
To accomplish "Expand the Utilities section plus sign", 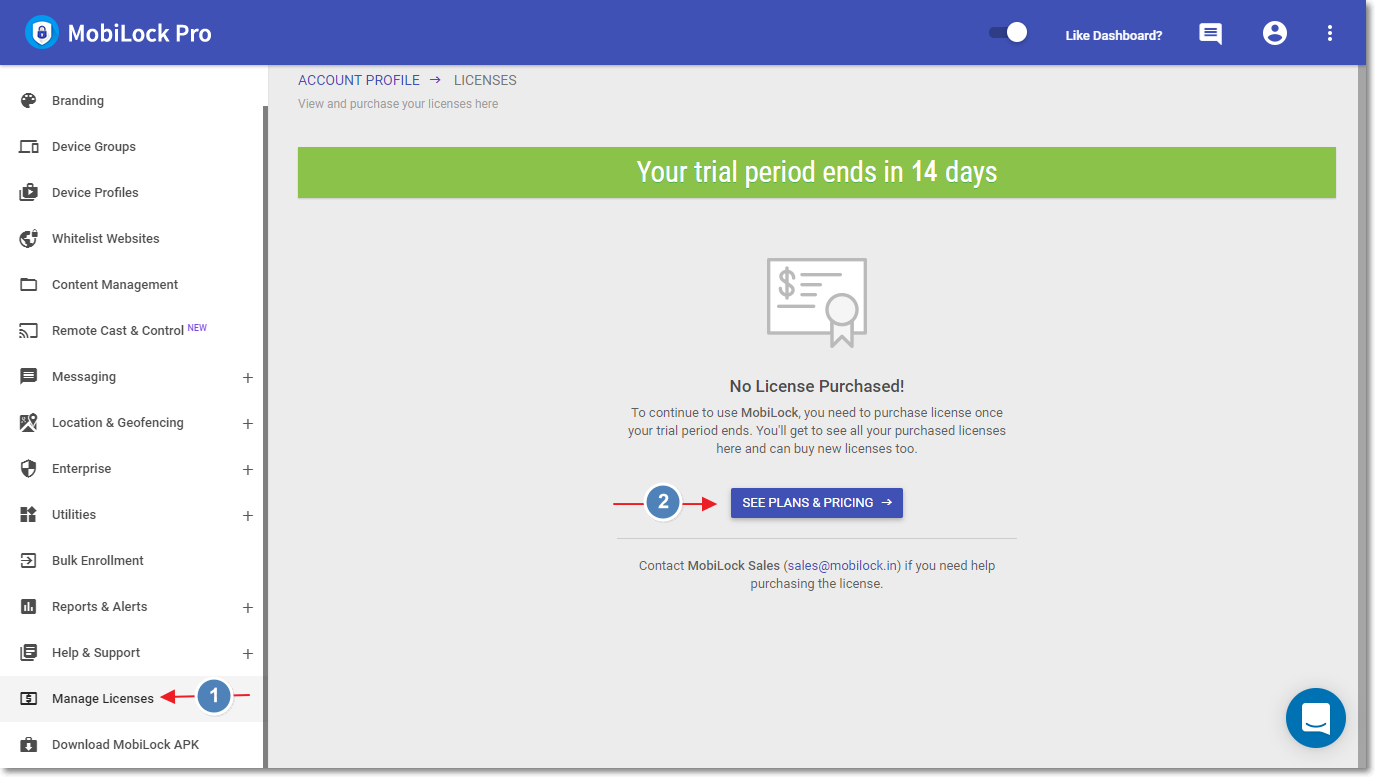I will pyautogui.click(x=248, y=516).
